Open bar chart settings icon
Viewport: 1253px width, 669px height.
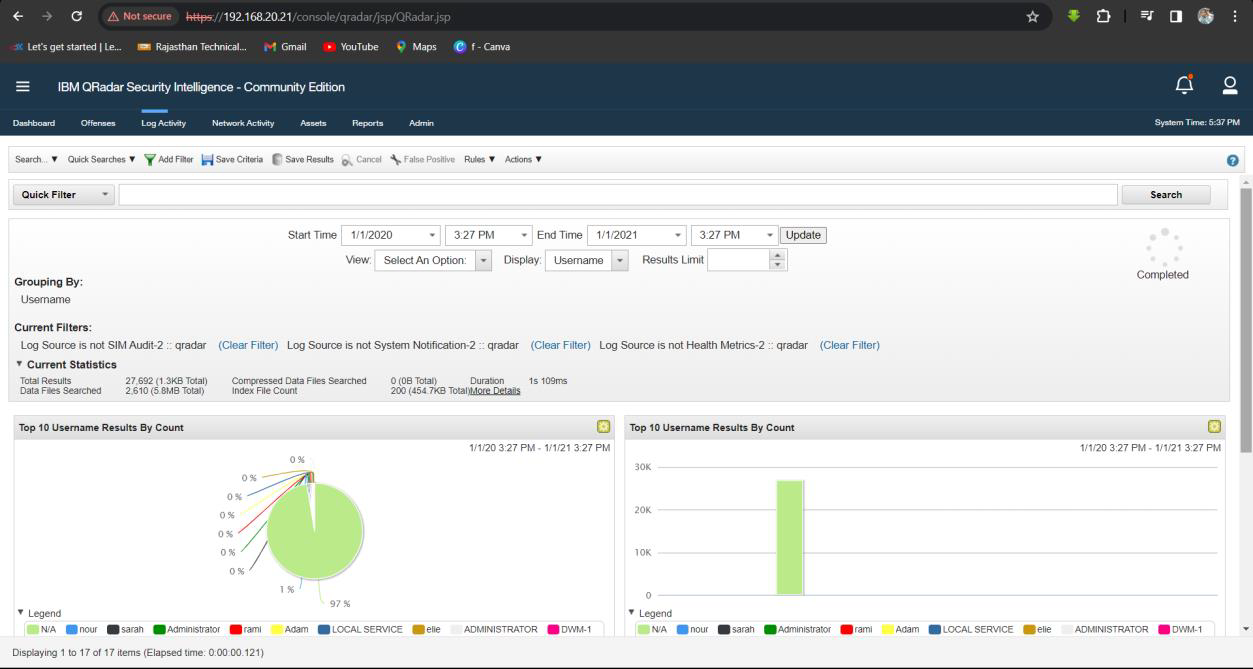(x=1214, y=427)
